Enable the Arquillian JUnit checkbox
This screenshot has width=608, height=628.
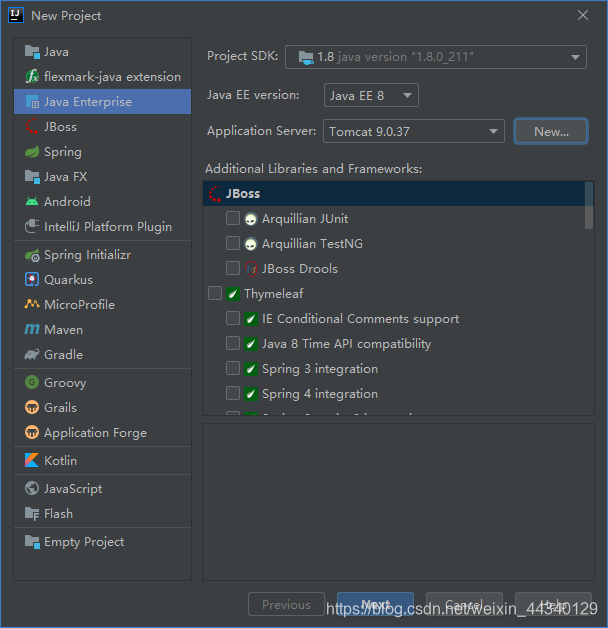coord(233,218)
